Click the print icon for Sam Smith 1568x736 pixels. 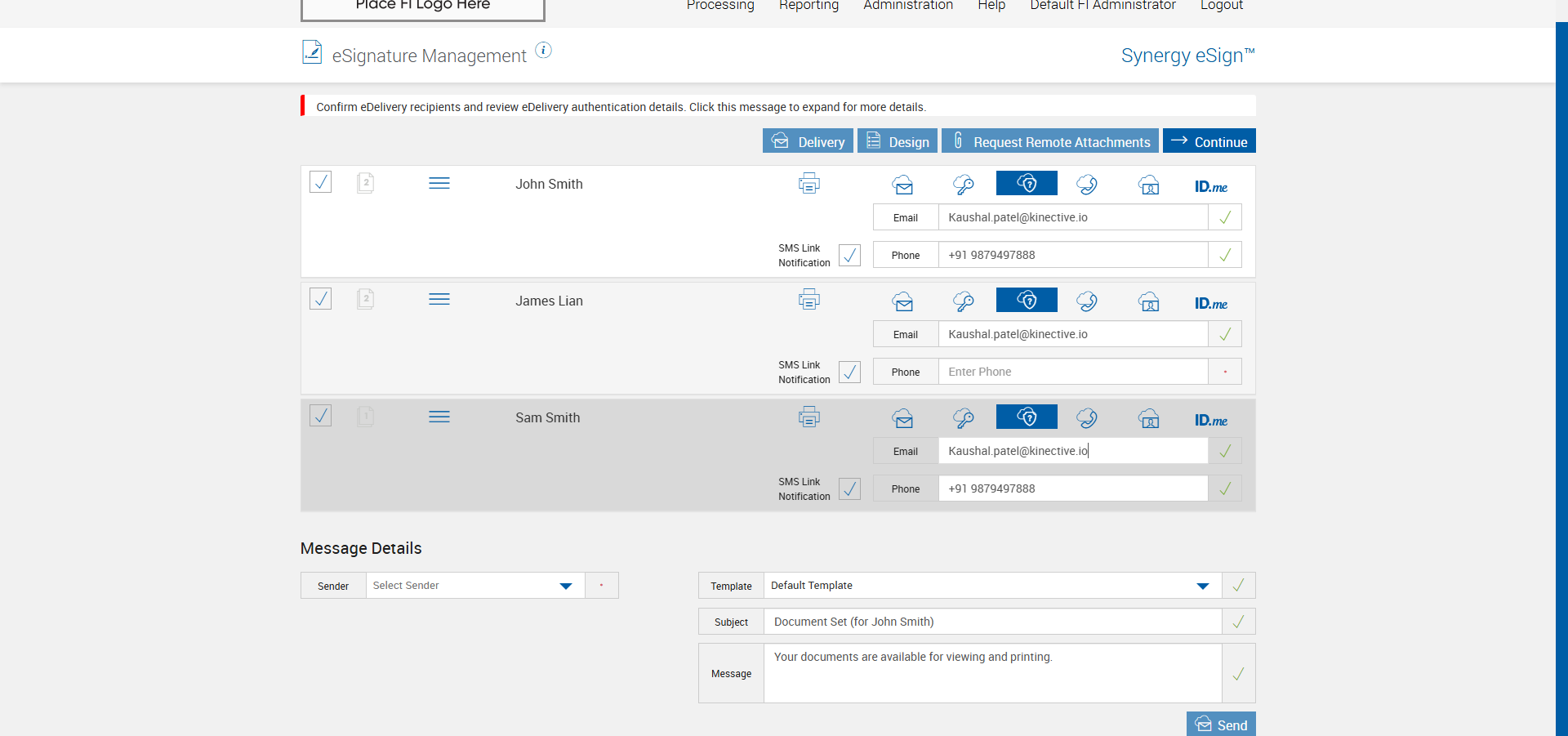tap(809, 417)
